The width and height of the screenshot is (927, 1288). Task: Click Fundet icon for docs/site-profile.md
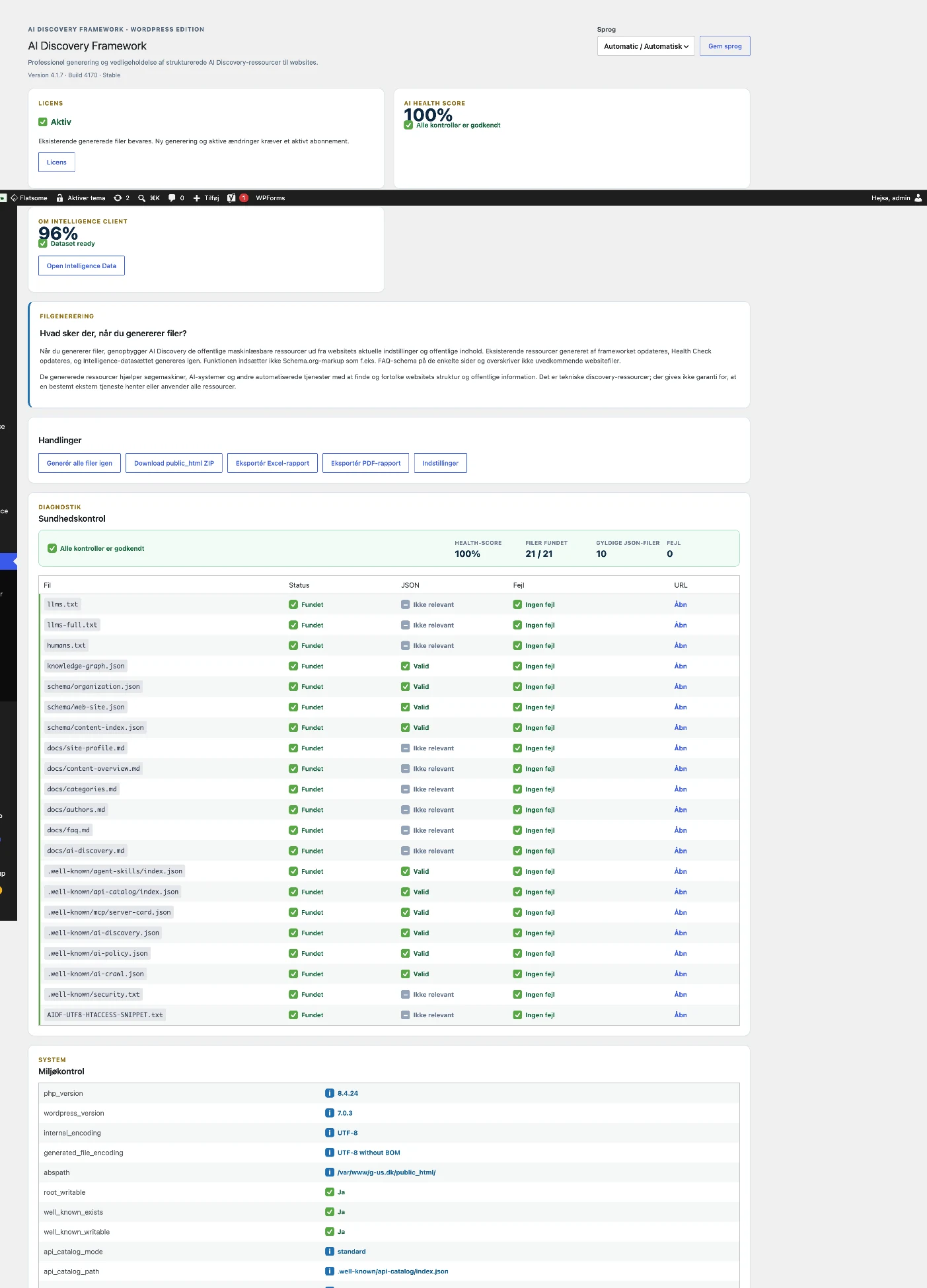click(293, 748)
